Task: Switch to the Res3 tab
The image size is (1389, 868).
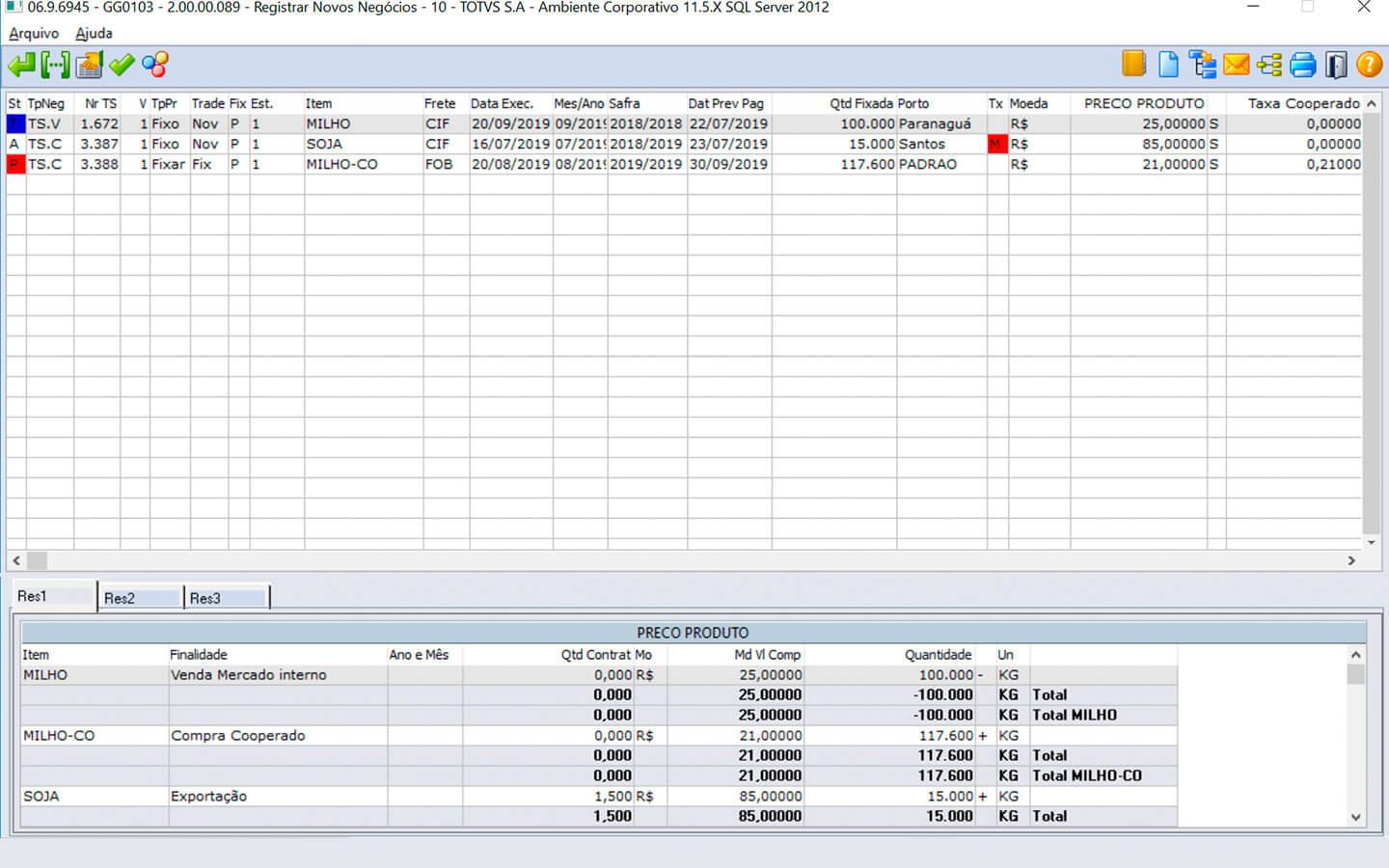Action: point(205,599)
